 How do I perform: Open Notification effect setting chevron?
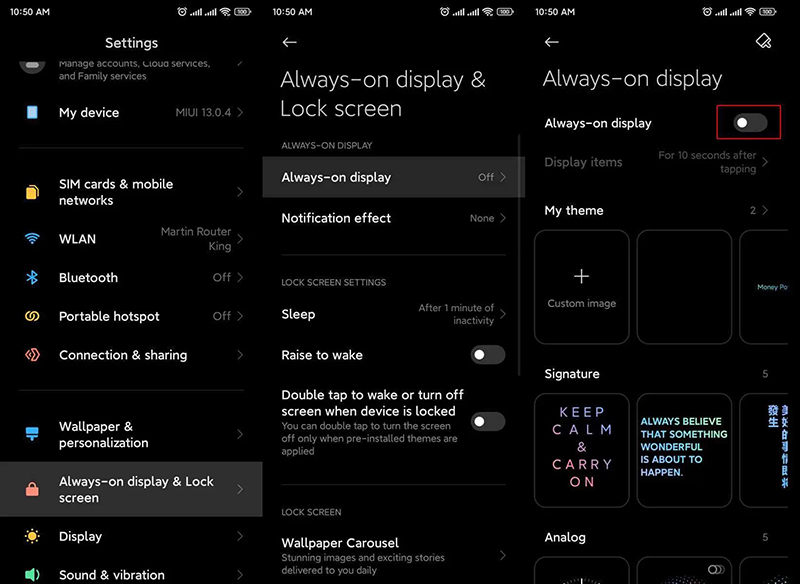[x=502, y=218]
